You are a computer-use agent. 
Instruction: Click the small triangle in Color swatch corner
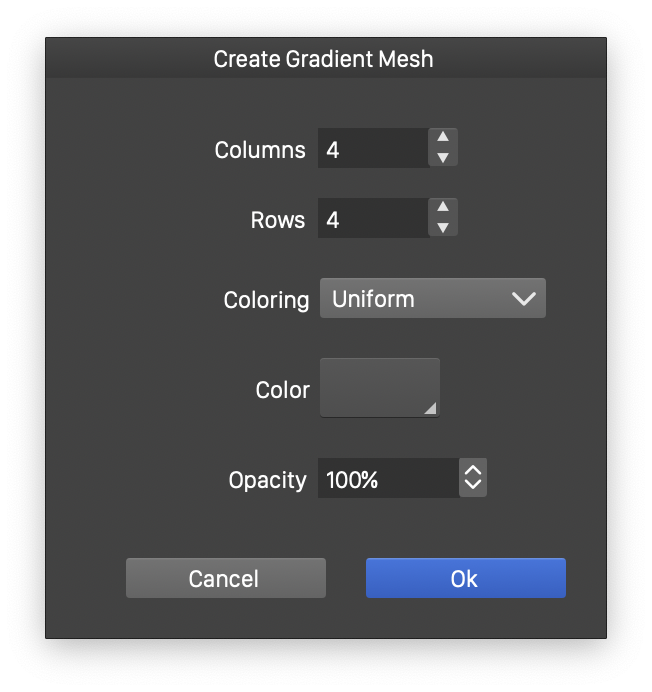click(x=430, y=408)
